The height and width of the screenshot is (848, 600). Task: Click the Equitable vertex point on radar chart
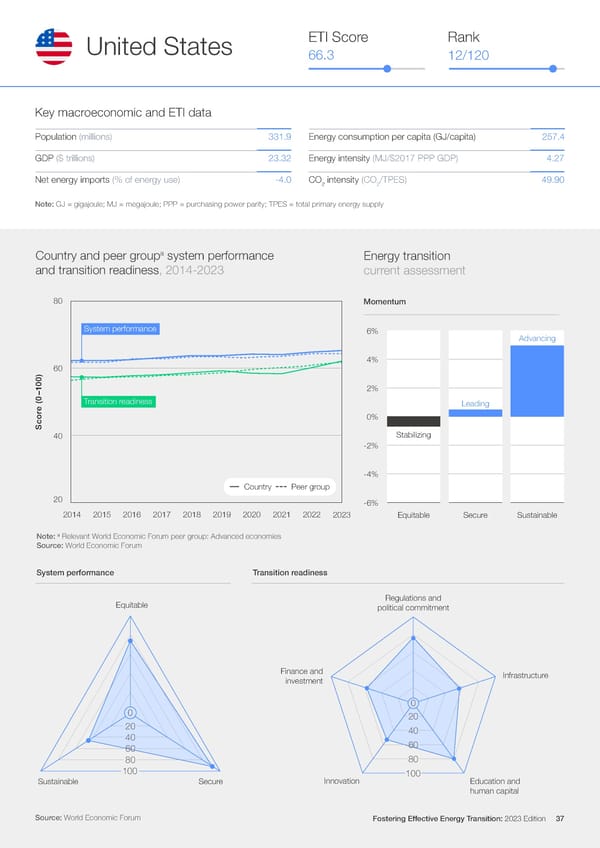point(131,641)
